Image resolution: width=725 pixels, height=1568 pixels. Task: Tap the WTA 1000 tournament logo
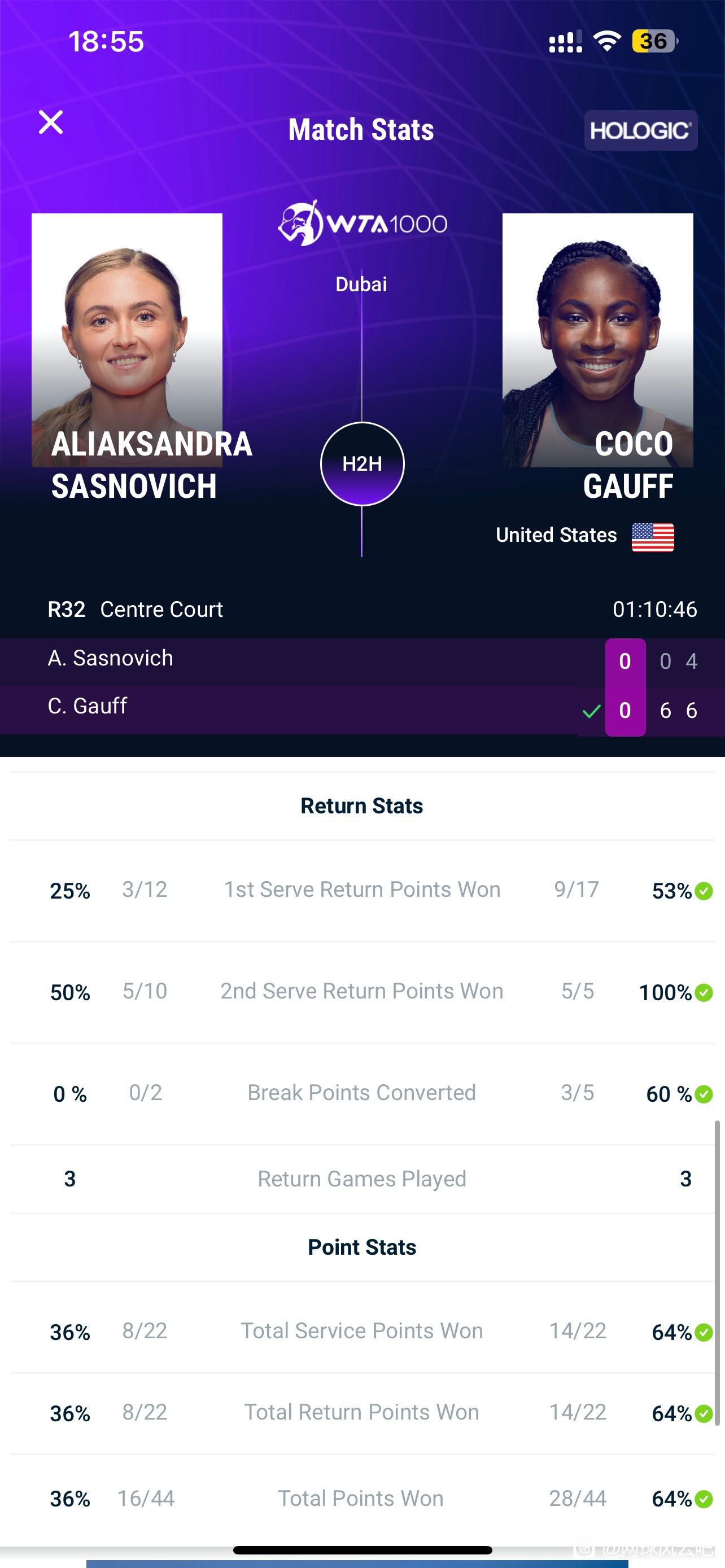pyautogui.click(x=362, y=224)
